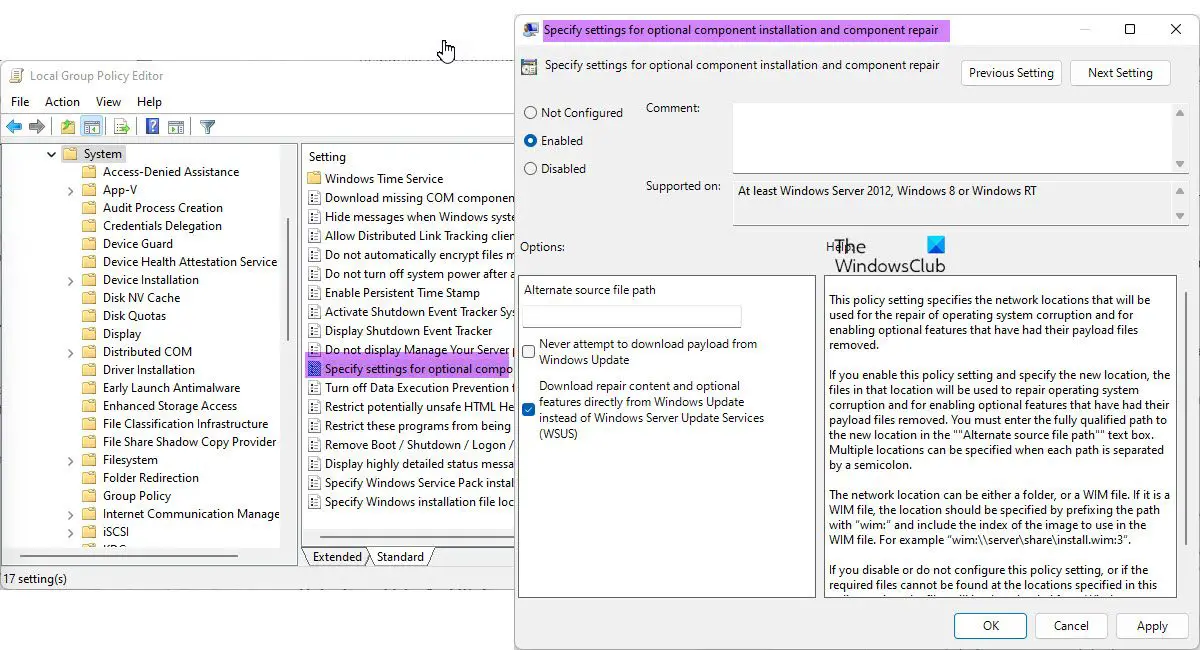Click the folder icon beside Display
The height and width of the screenshot is (650, 1200).
[x=90, y=334]
